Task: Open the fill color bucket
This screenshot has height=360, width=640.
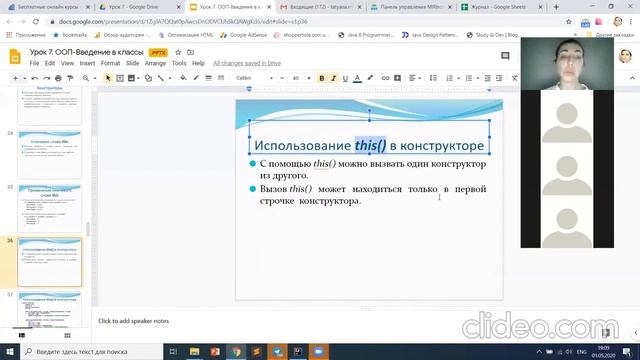Action: pos(183,78)
